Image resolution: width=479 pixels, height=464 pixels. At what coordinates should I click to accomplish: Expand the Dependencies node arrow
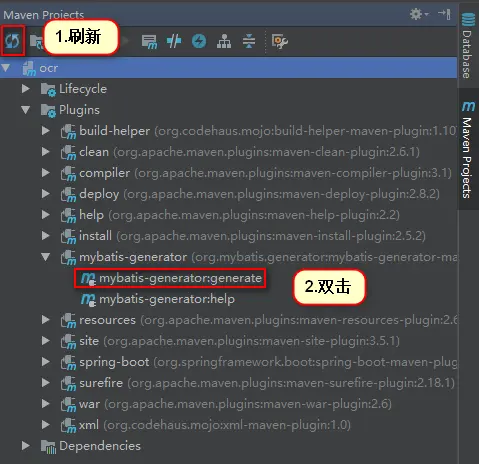click(x=25, y=446)
